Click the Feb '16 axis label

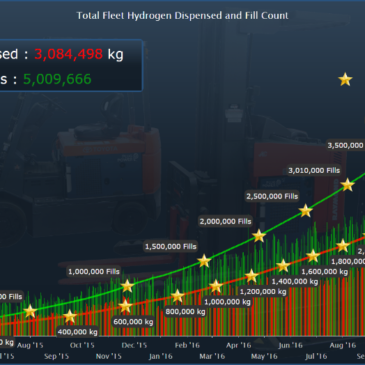187,345
